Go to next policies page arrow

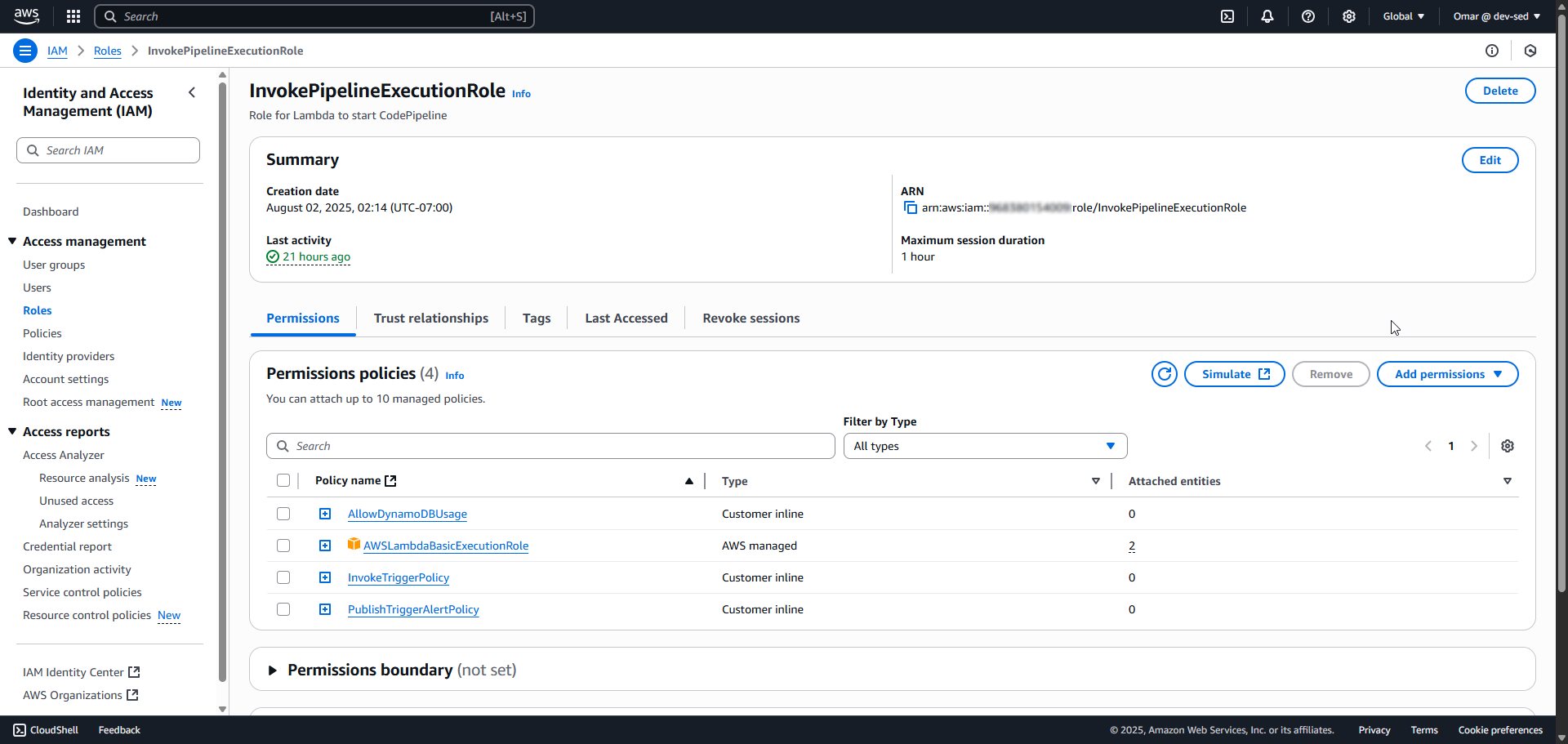(x=1474, y=446)
